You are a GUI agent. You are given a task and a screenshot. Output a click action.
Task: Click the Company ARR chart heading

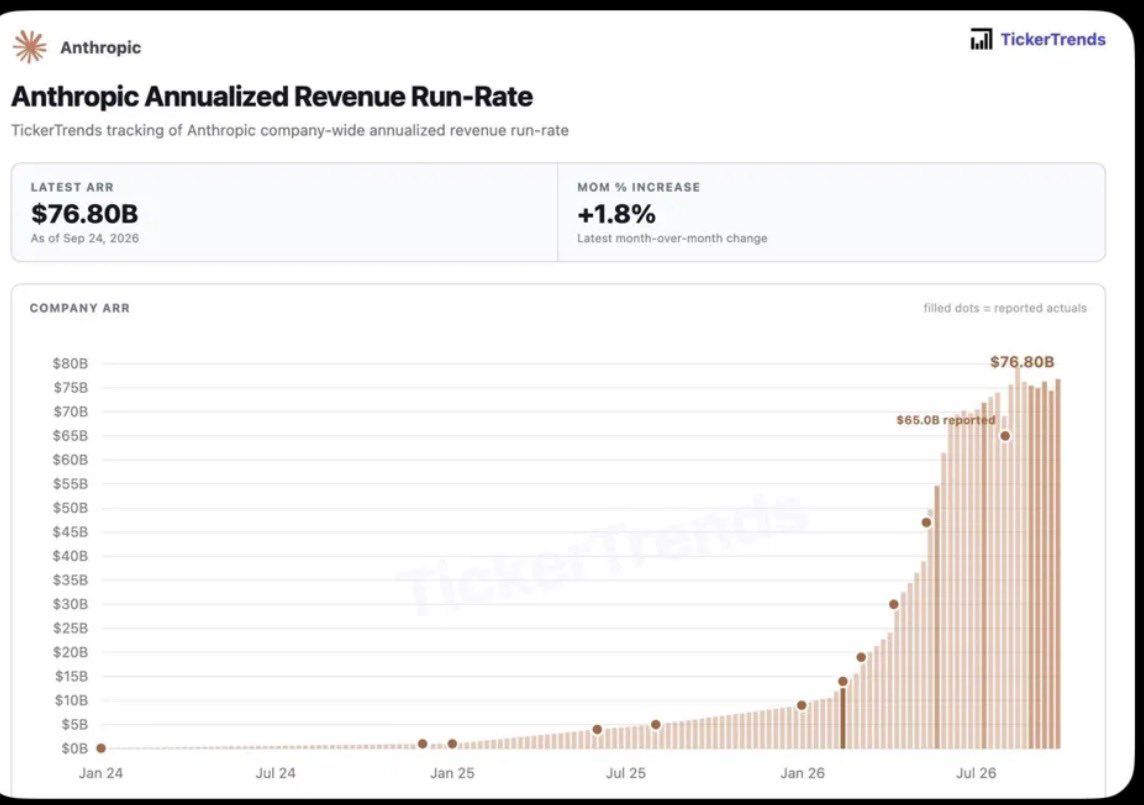point(80,308)
